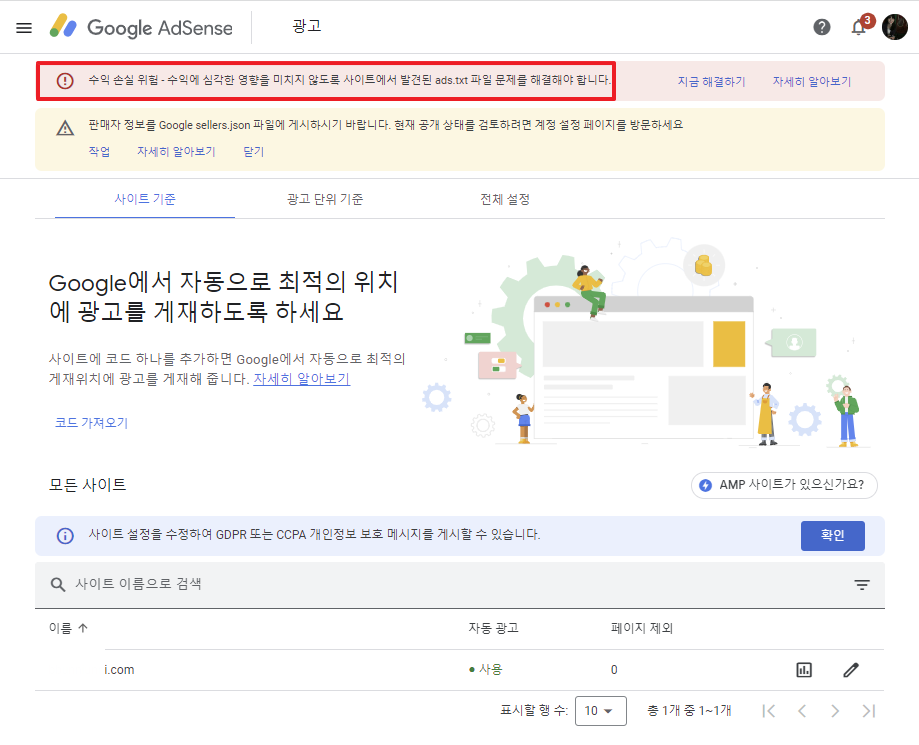Click the AMP lightning bolt icon
The width and height of the screenshot is (919, 745).
(706, 485)
